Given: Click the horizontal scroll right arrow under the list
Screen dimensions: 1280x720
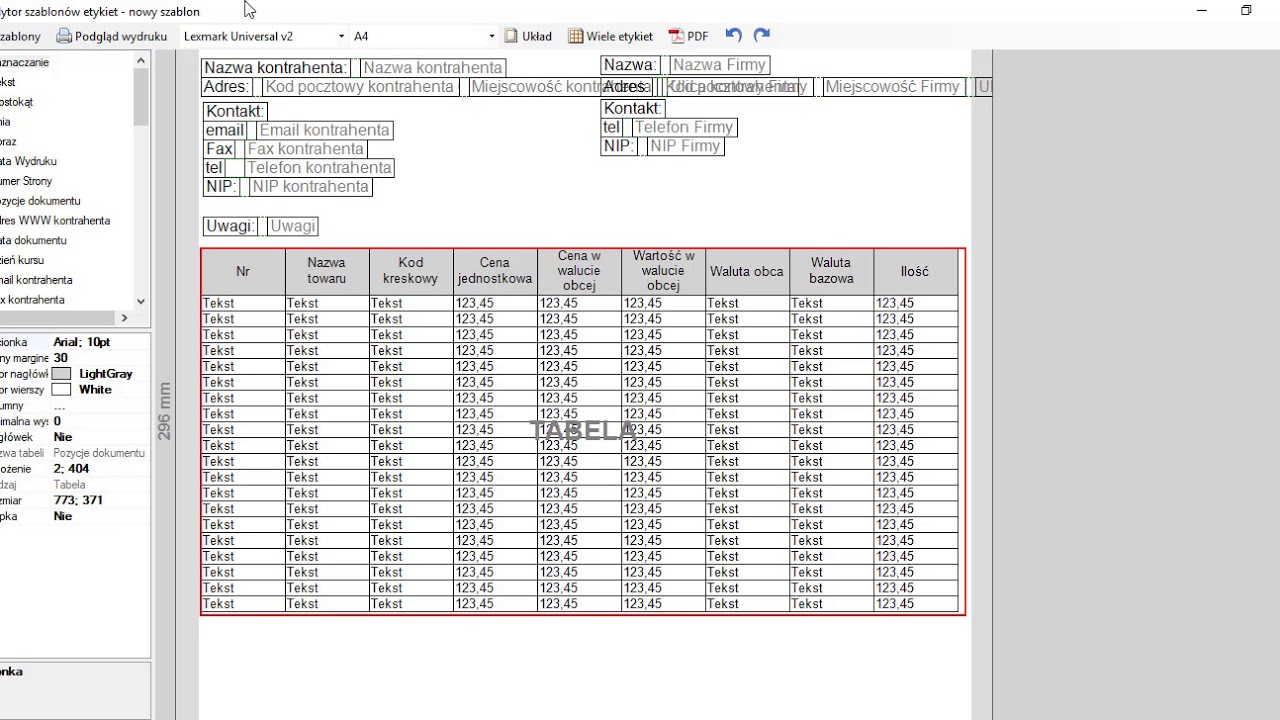Looking at the screenshot, I should click(124, 318).
